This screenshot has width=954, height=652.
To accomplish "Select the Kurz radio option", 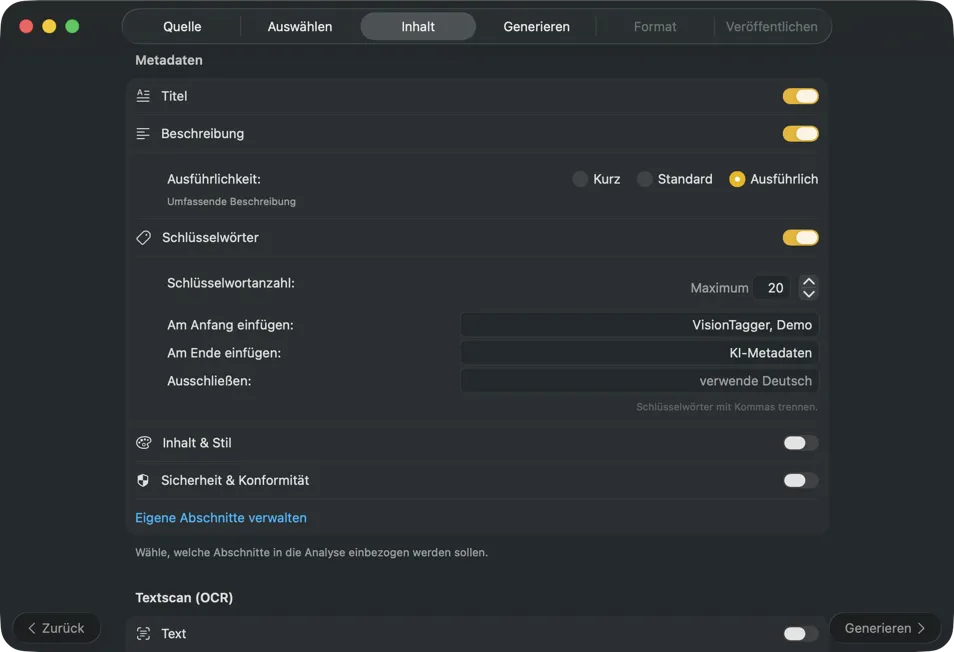I will click(580, 179).
